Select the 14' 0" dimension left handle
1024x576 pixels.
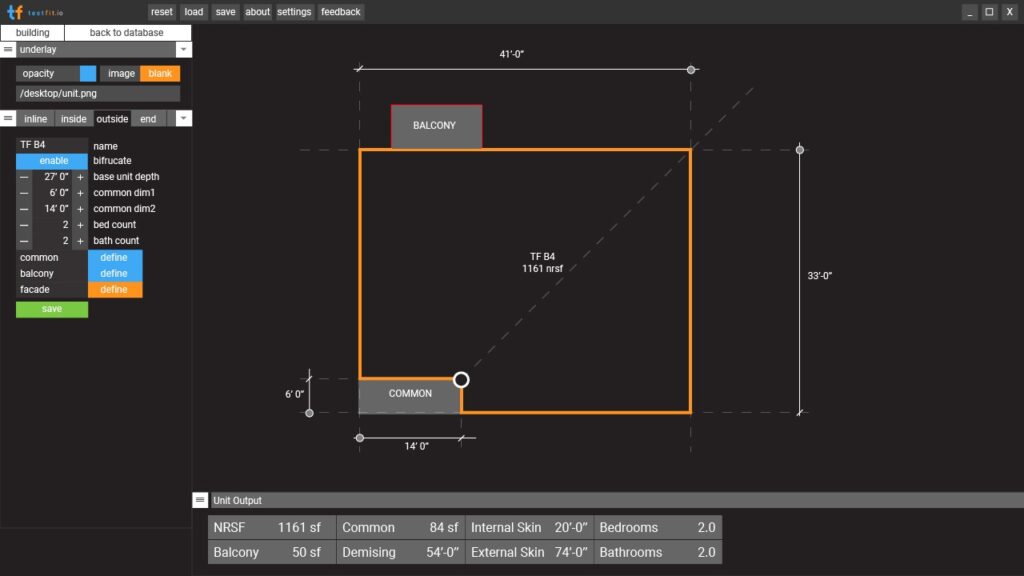coord(359,438)
